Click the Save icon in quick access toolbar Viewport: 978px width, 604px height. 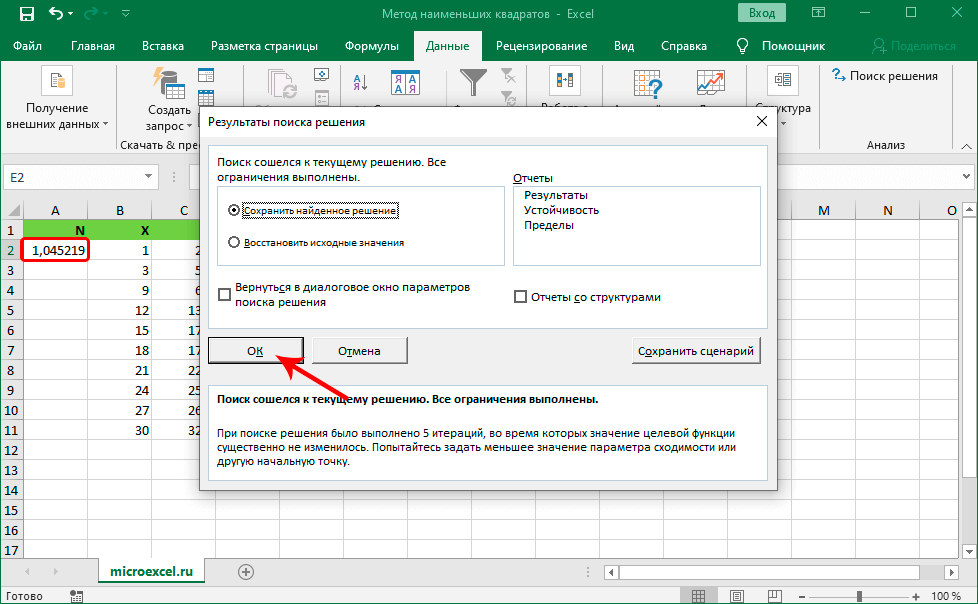click(26, 15)
